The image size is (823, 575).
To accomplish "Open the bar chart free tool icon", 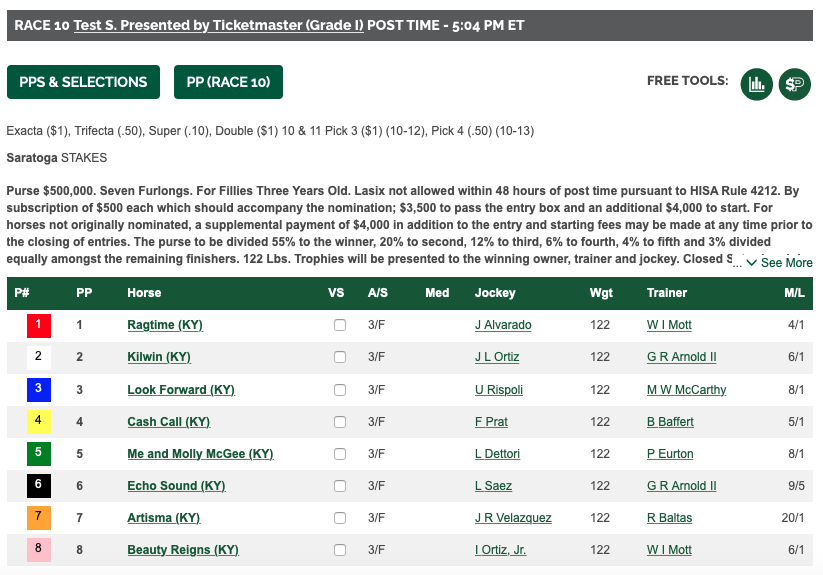I will (756, 84).
